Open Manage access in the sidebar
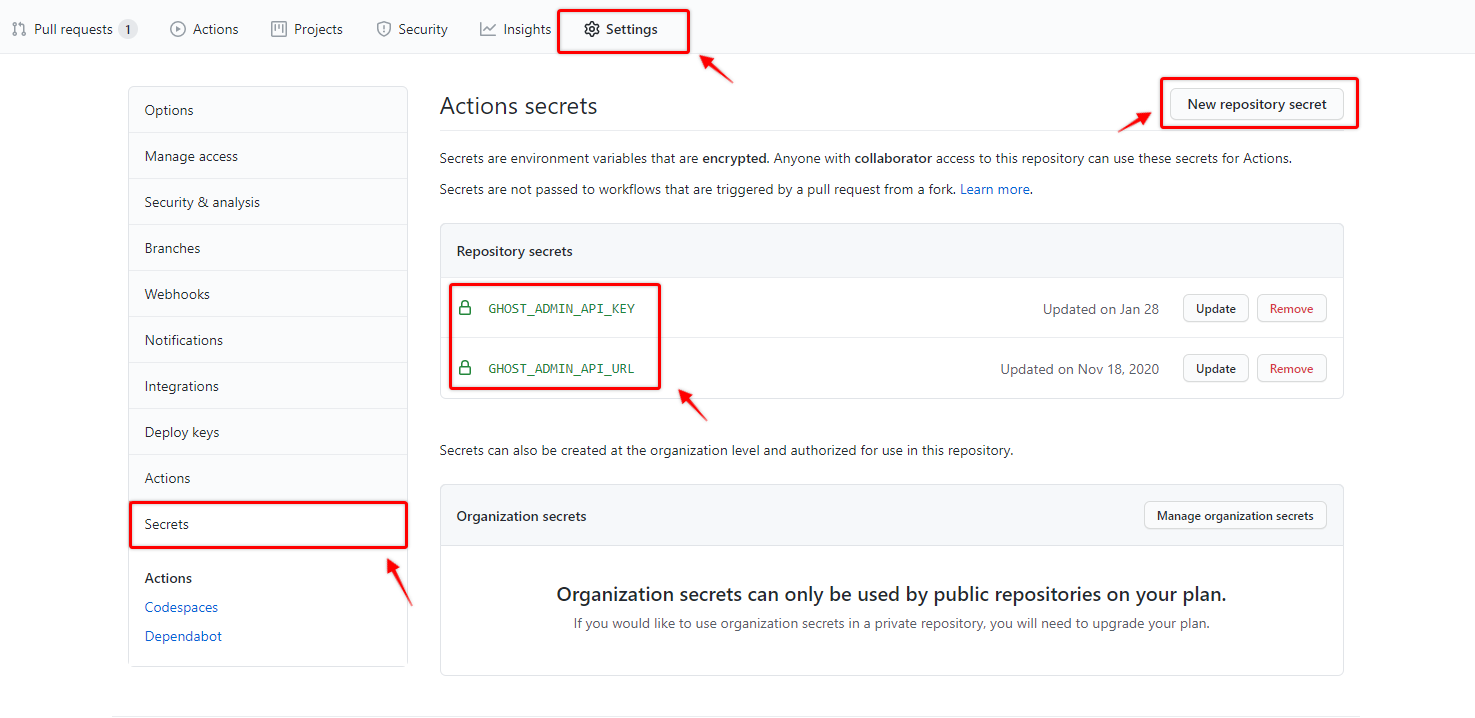The width and height of the screenshot is (1475, 718). coord(268,156)
